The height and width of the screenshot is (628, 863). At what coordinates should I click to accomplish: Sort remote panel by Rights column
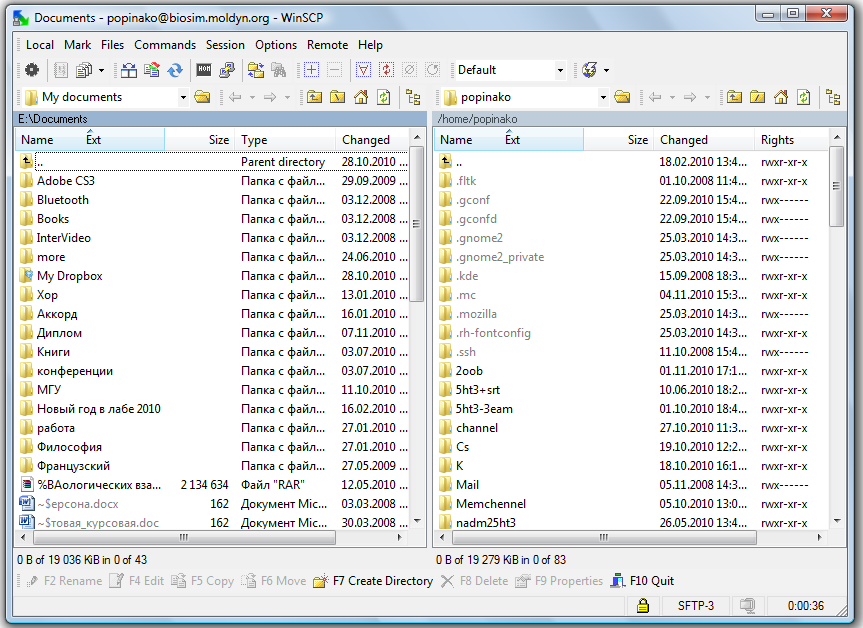pos(790,140)
